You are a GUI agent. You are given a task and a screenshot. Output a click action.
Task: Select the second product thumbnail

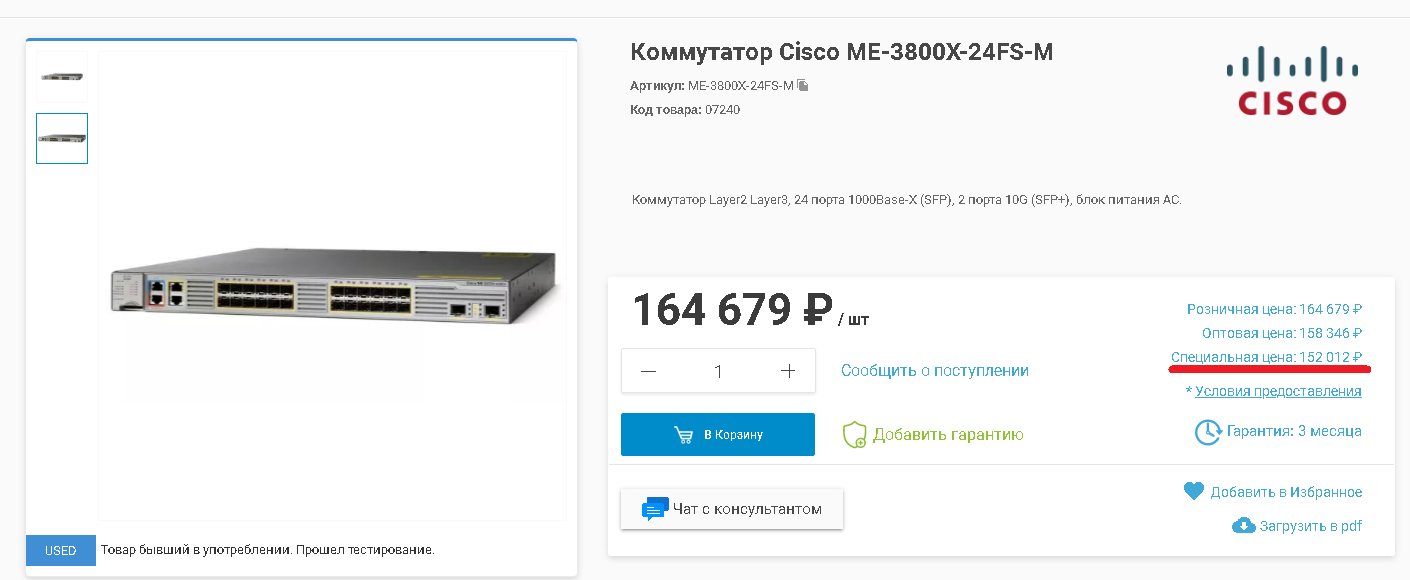(x=62, y=138)
